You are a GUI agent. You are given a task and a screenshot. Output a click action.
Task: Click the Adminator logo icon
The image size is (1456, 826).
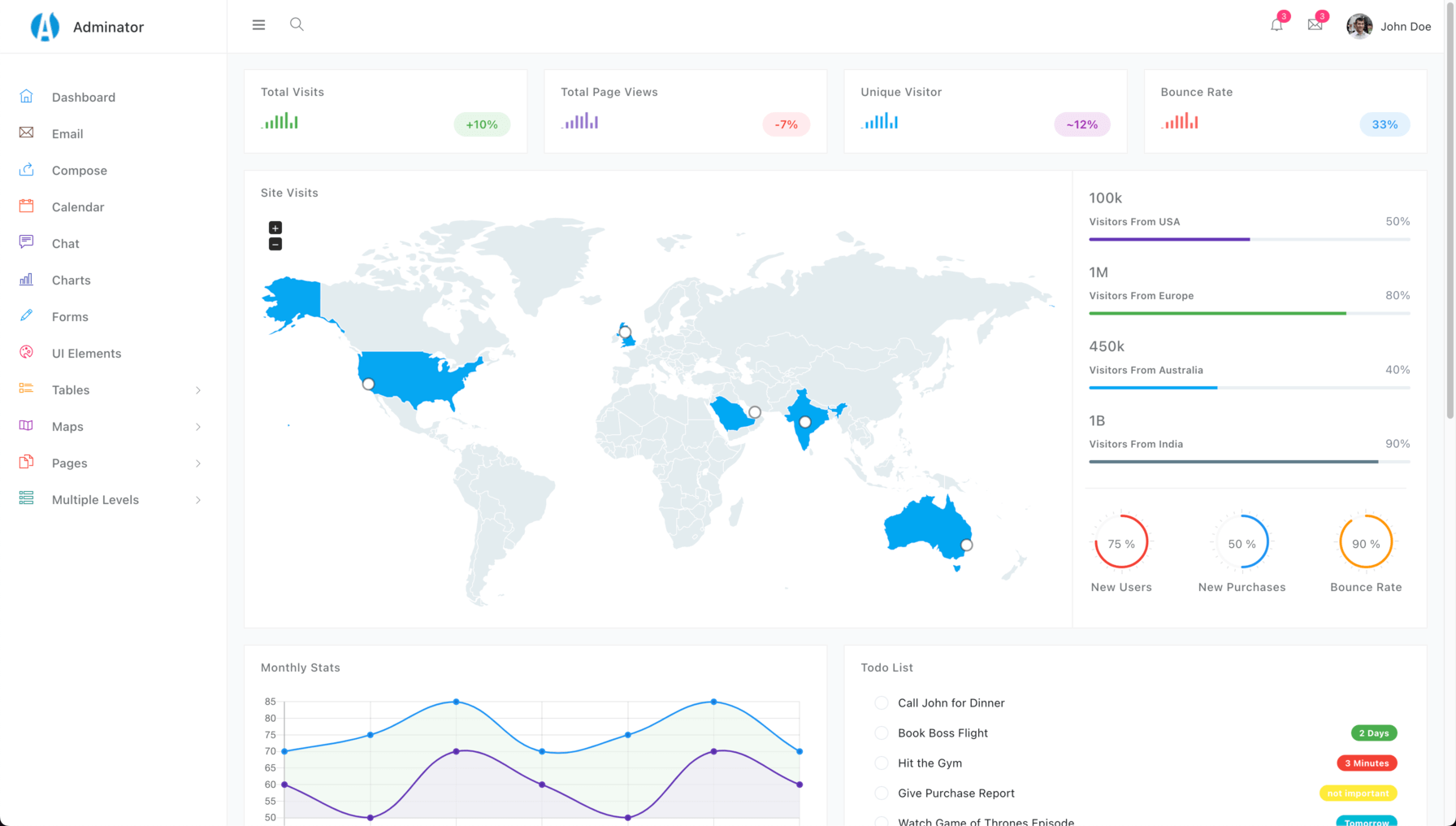(45, 27)
